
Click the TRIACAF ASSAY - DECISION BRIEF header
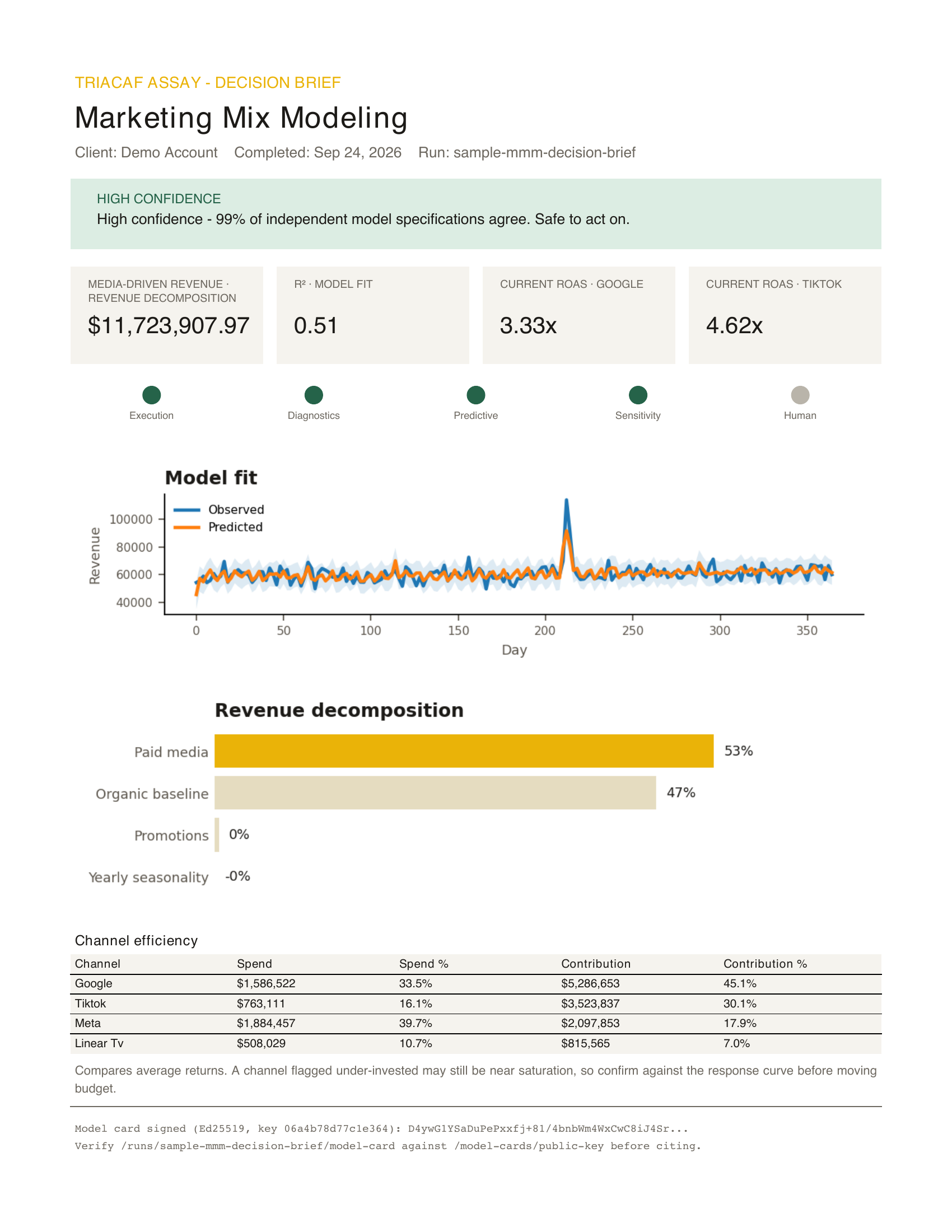tap(208, 83)
